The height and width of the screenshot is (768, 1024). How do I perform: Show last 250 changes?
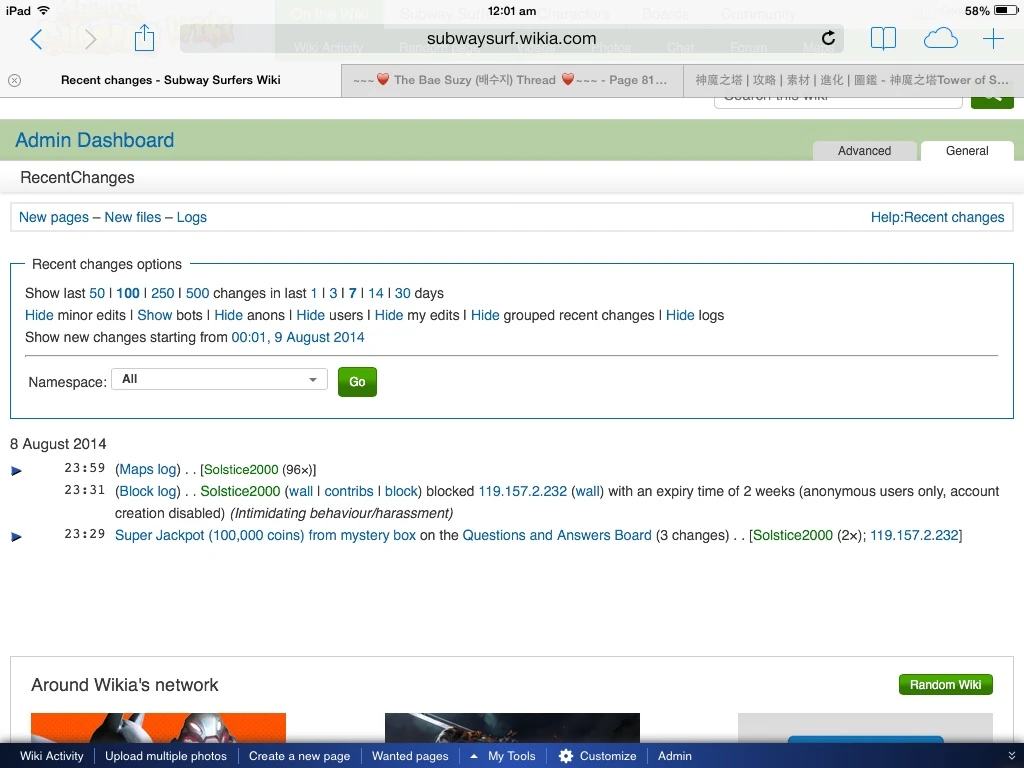[x=163, y=293]
